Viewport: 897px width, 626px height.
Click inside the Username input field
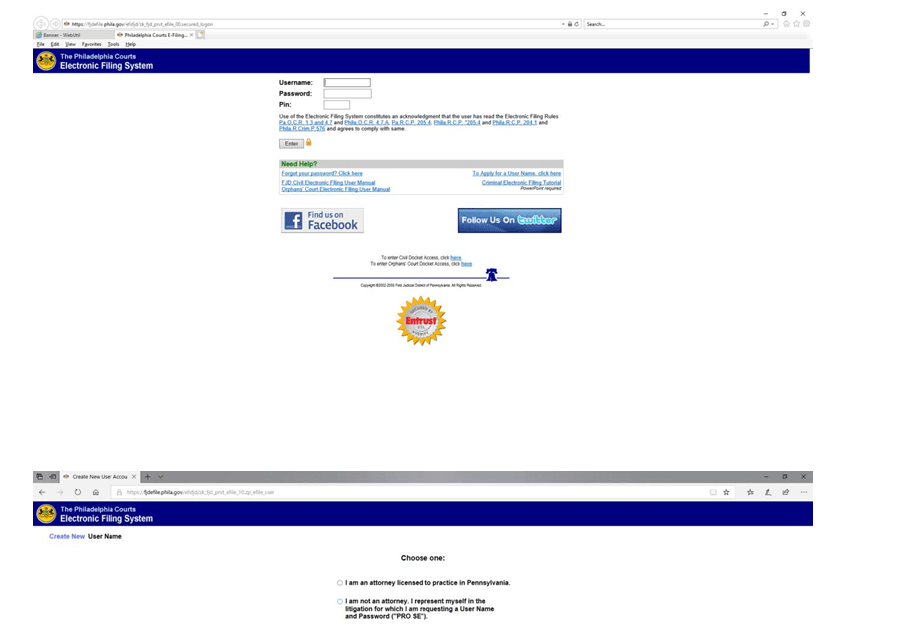(x=347, y=82)
